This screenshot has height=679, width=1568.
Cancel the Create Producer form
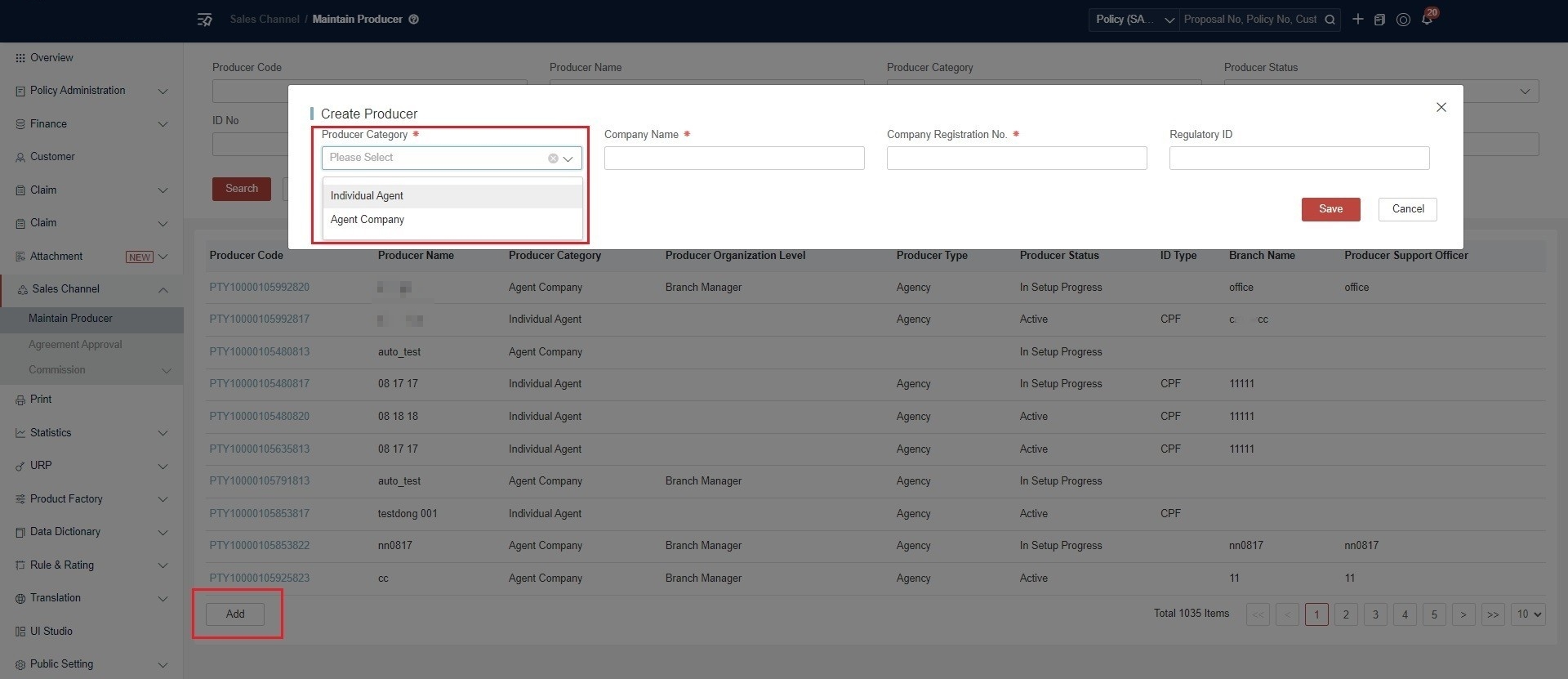tap(1408, 209)
